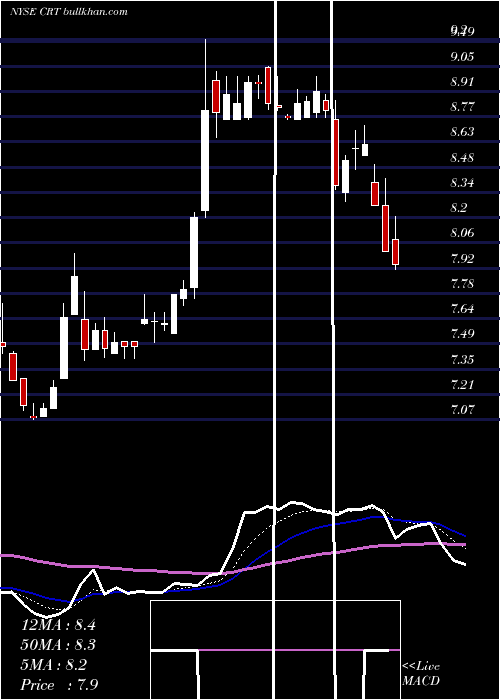Click the <<Live MACD label
Screen dimensions: 500x700
(x=421, y=674)
